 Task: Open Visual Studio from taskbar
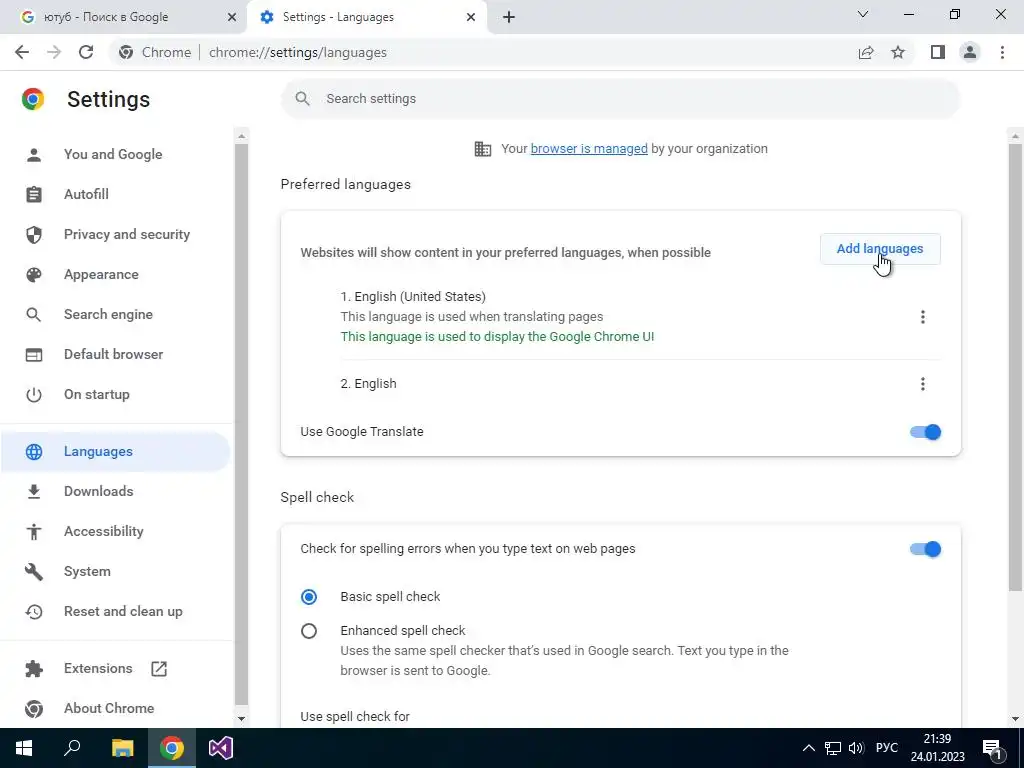click(221, 748)
